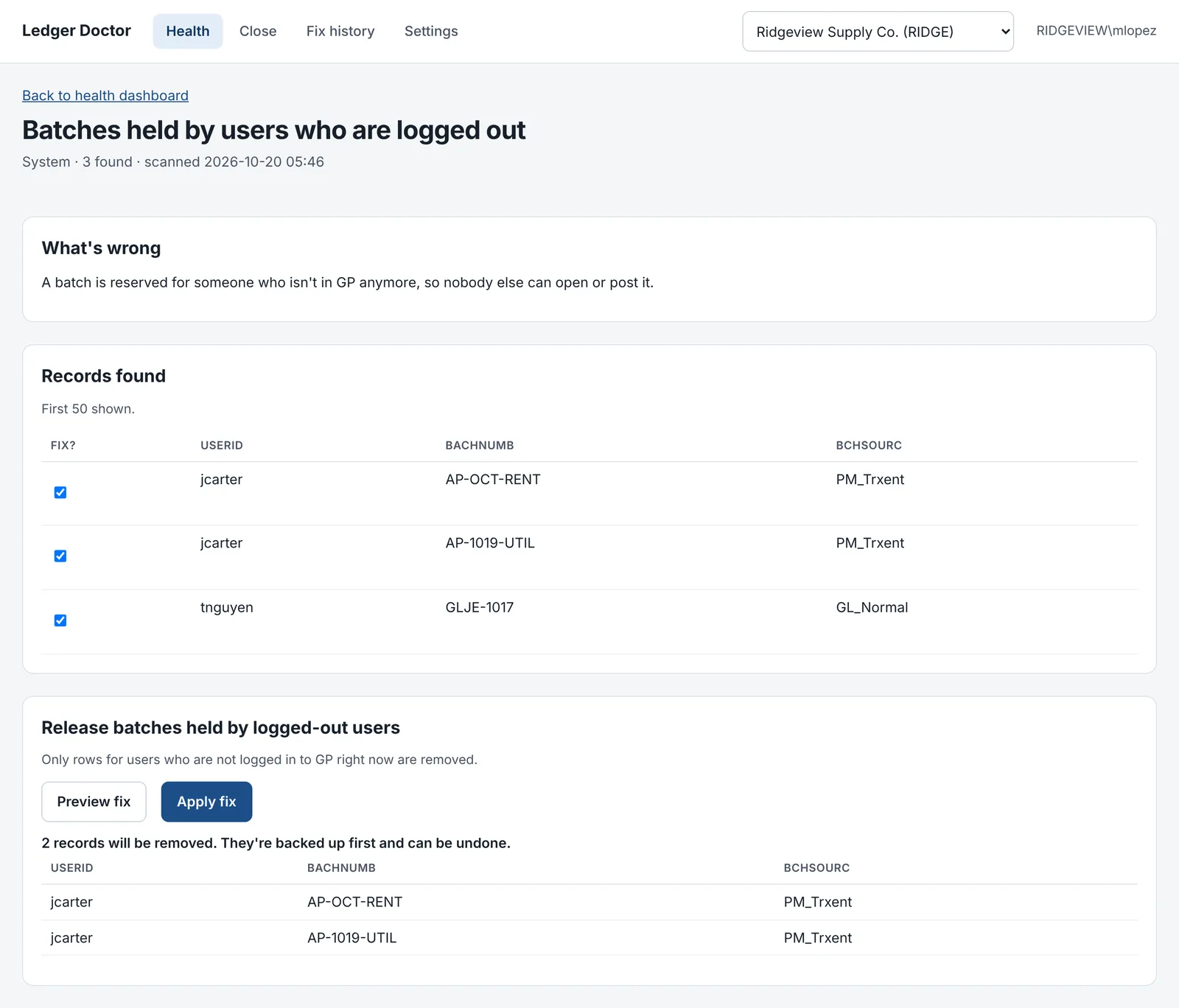
Task: Click AP-OCT-RENT in the Records found table
Action: (493, 480)
